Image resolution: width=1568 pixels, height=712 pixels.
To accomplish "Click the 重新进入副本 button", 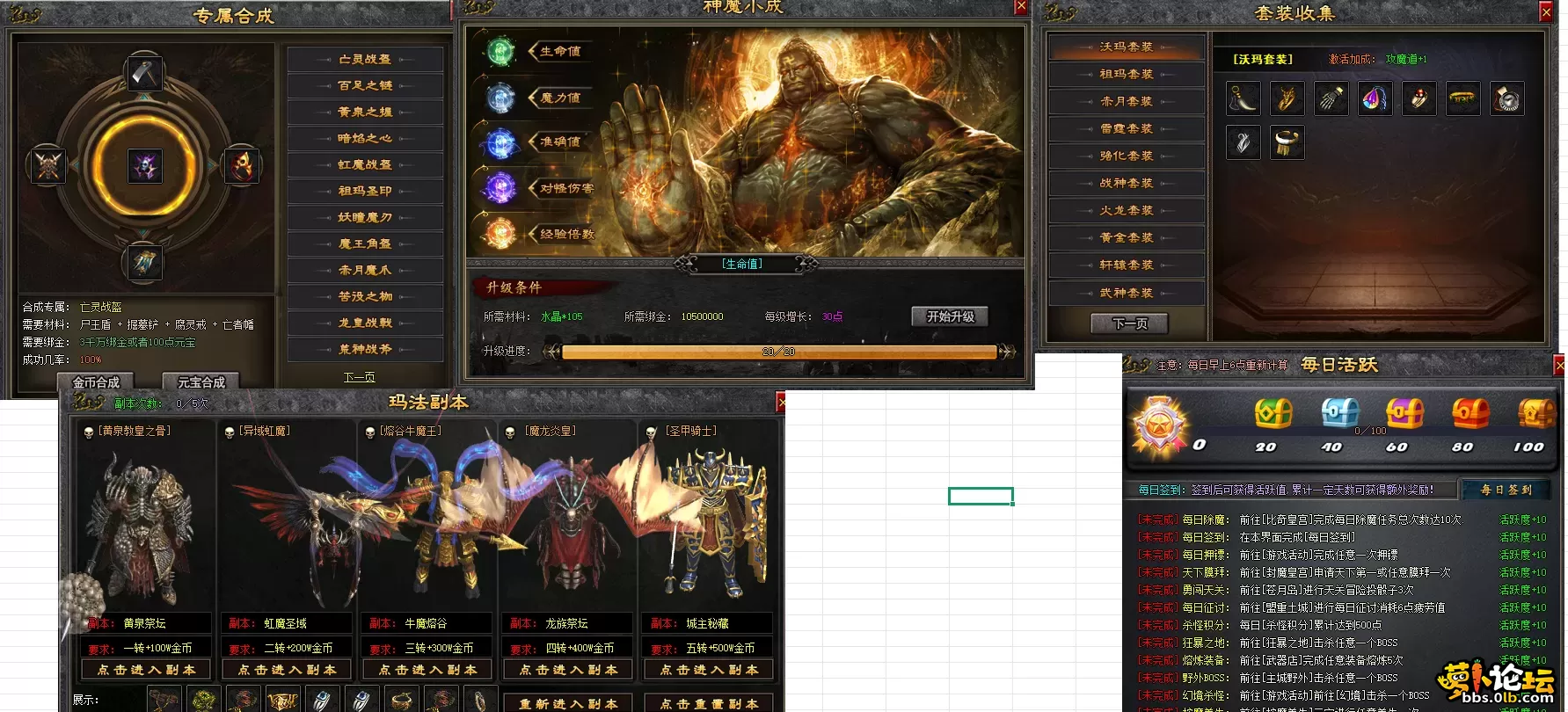I will 568,703.
